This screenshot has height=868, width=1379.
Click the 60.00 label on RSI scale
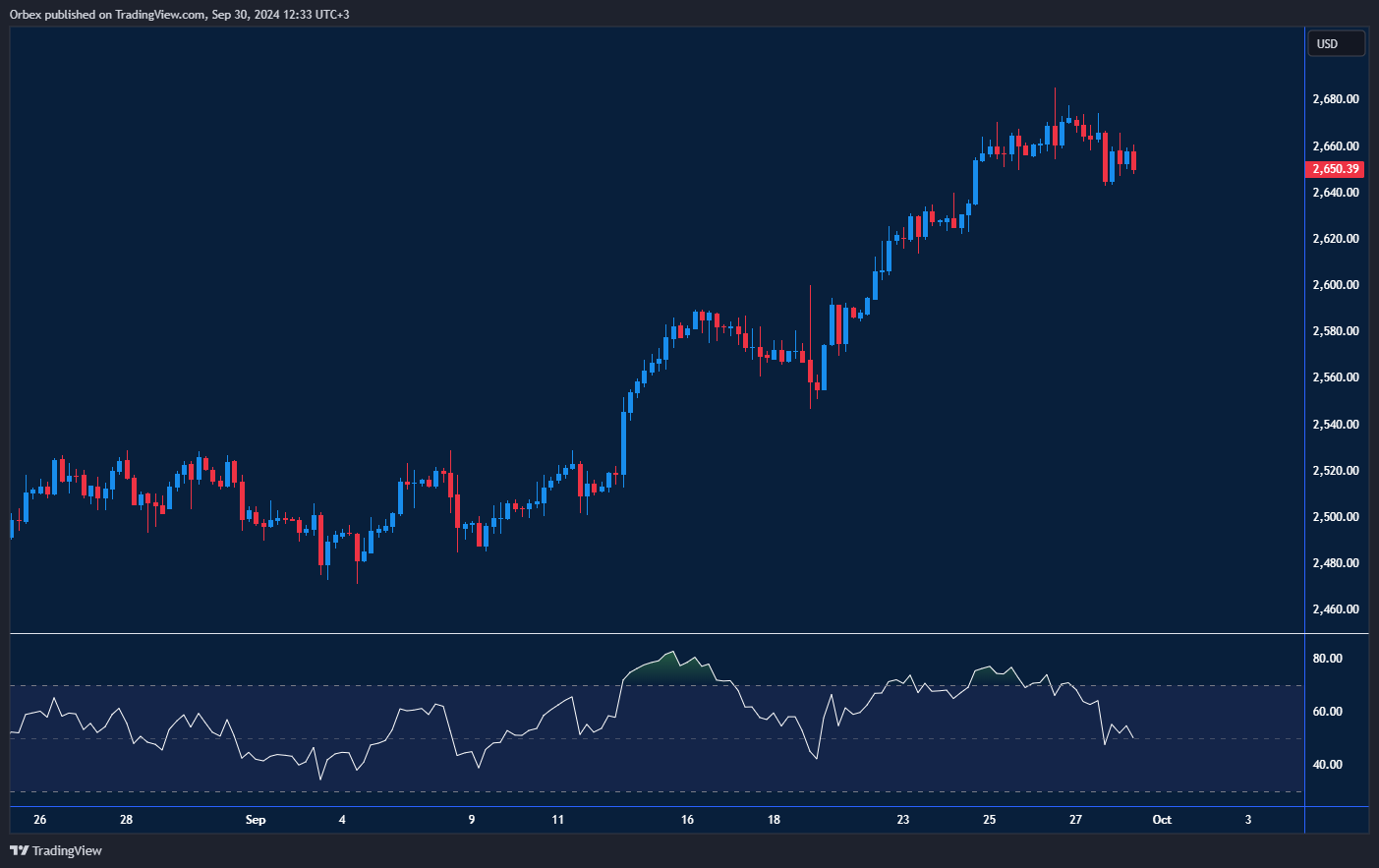coord(1328,712)
